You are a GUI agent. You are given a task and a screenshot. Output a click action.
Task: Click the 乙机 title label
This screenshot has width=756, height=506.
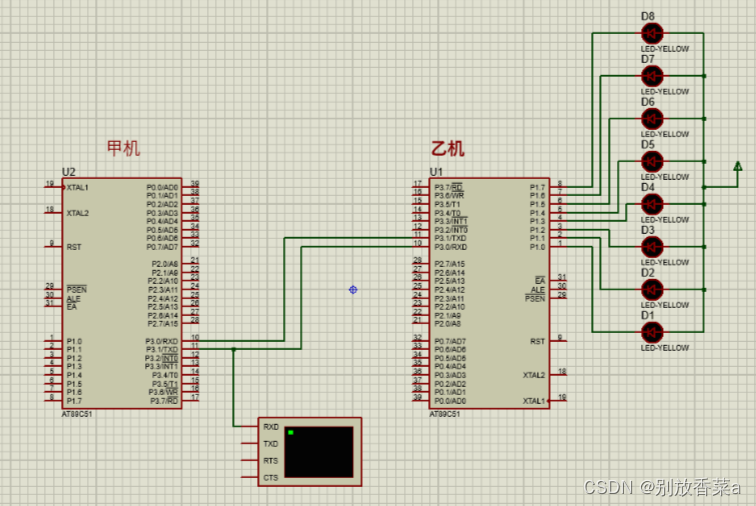(x=448, y=148)
